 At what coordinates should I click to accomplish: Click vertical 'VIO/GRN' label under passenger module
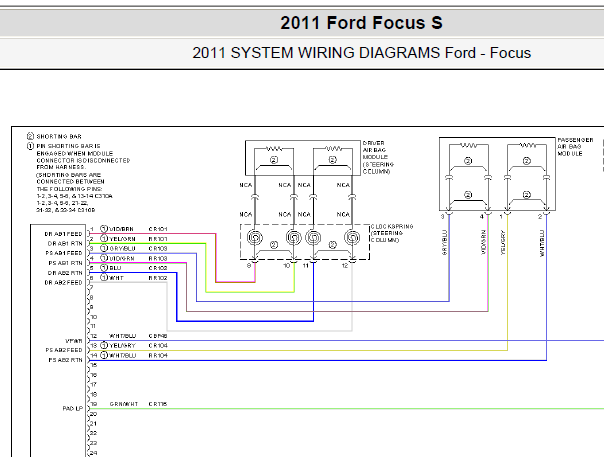[483, 242]
